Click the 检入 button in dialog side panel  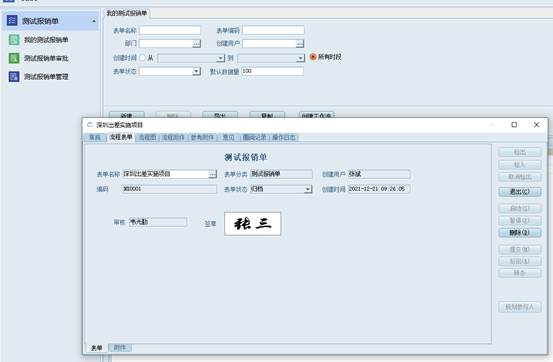coord(520,165)
